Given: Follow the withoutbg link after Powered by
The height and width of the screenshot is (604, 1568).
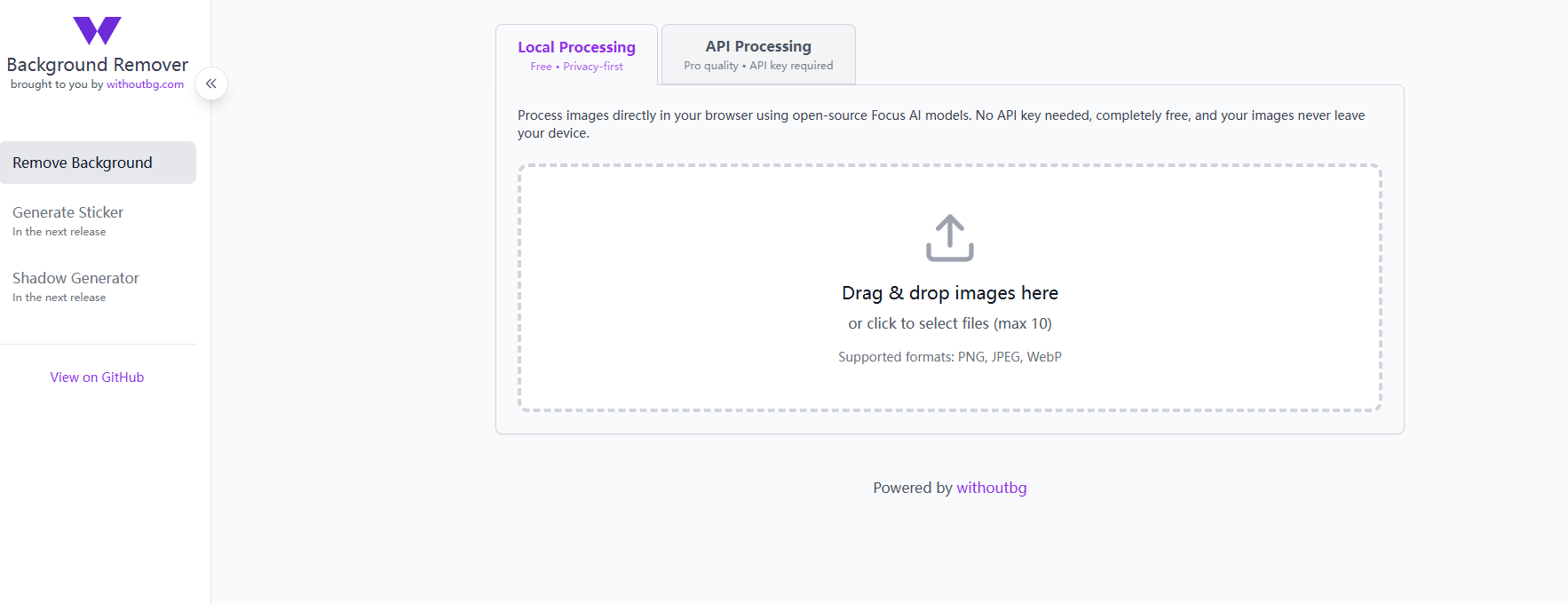Looking at the screenshot, I should point(991,488).
